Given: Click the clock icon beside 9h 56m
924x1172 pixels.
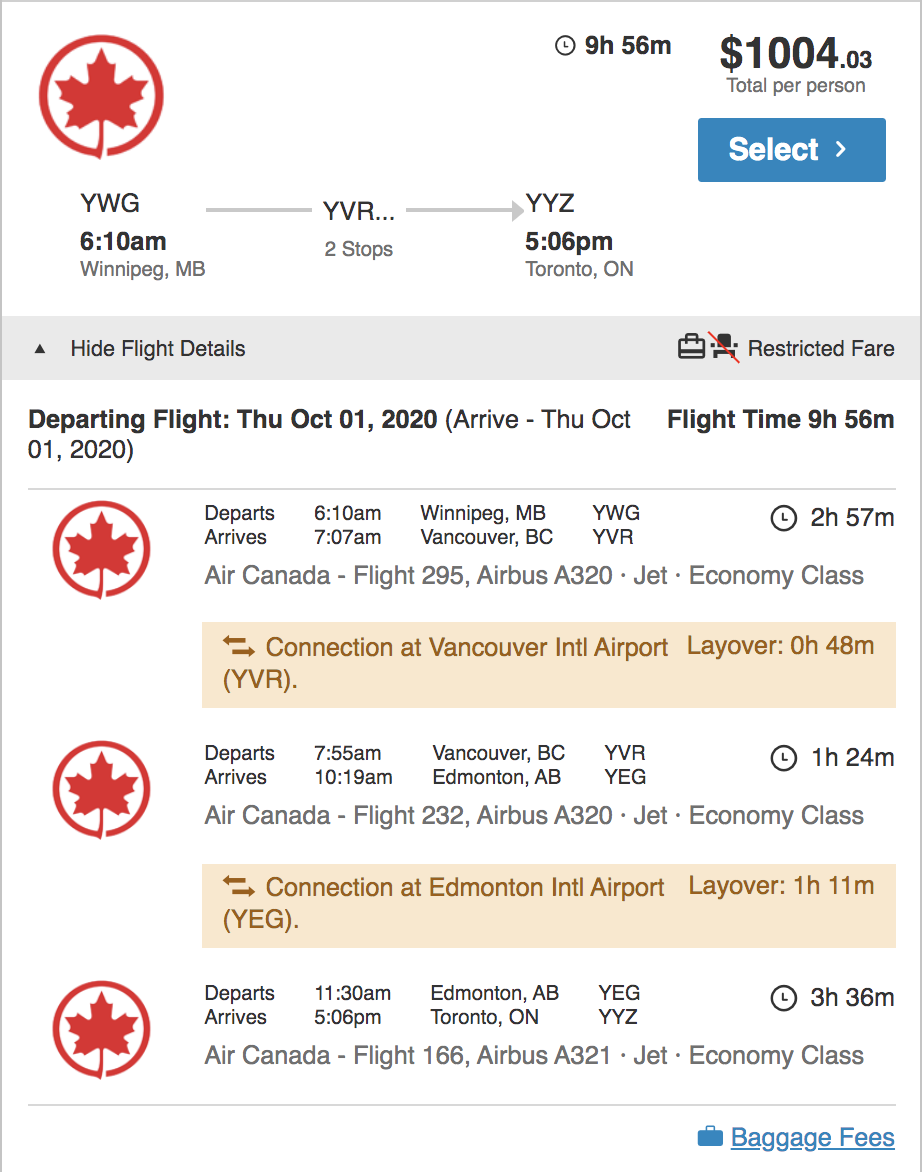Looking at the screenshot, I should 565,46.
